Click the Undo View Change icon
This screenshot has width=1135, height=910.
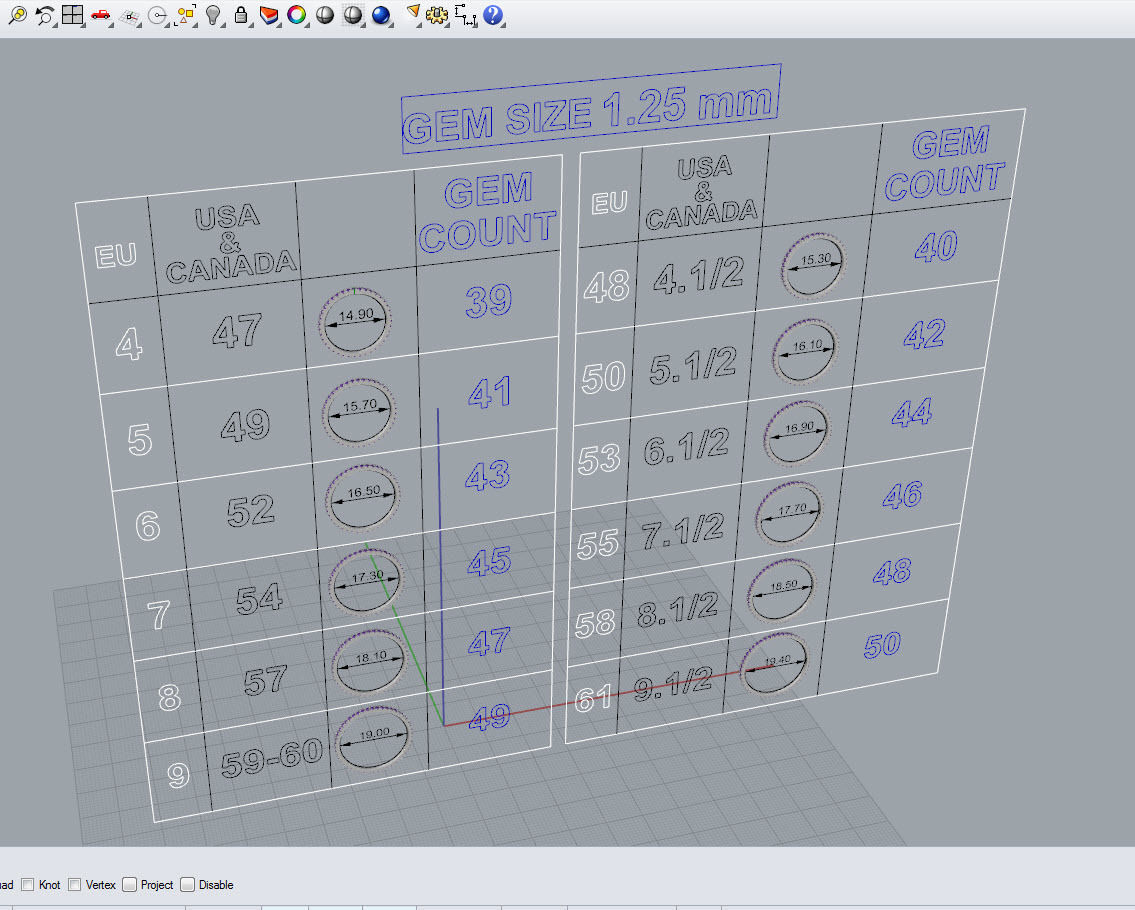coord(45,14)
